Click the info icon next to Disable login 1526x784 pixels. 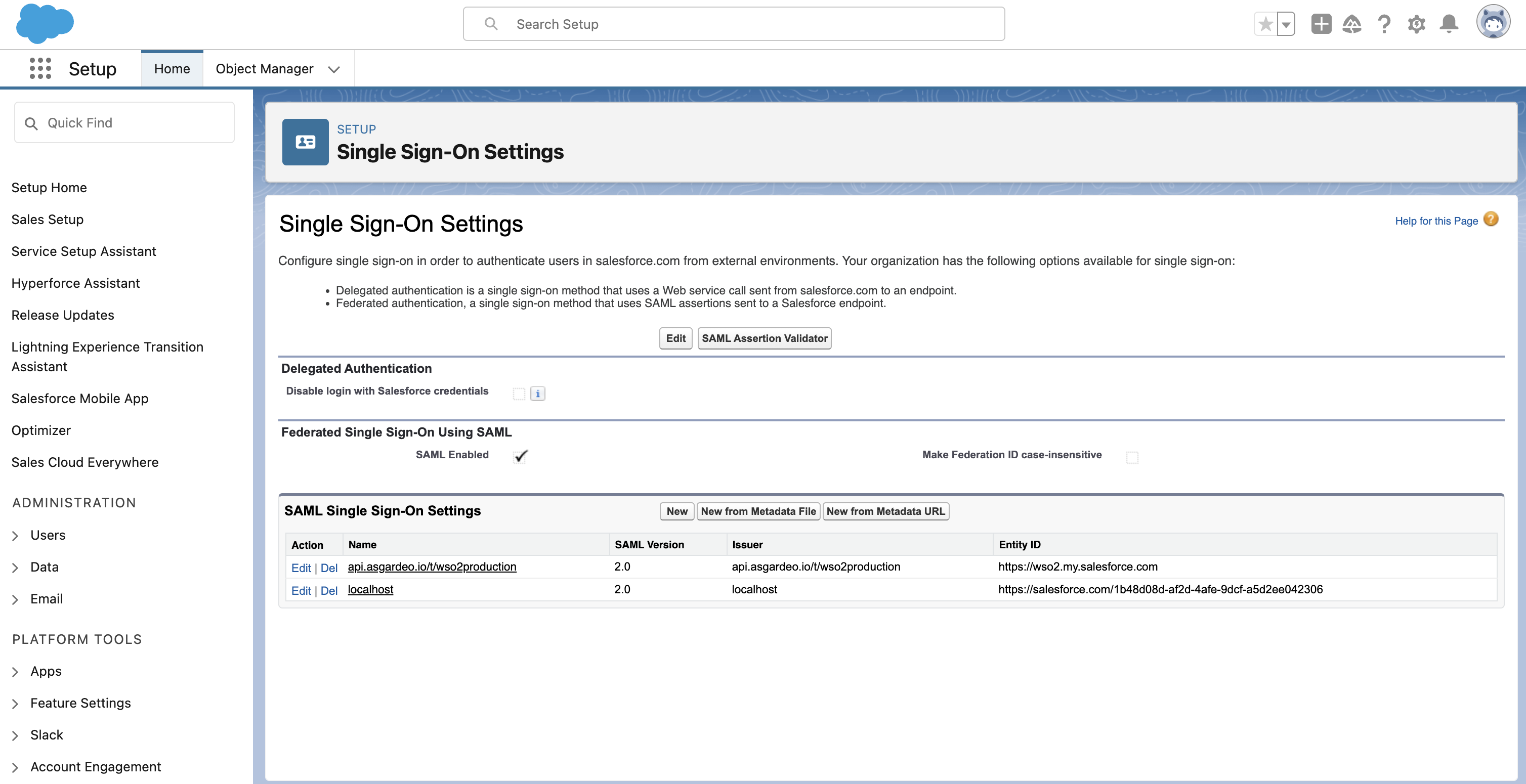pos(537,393)
